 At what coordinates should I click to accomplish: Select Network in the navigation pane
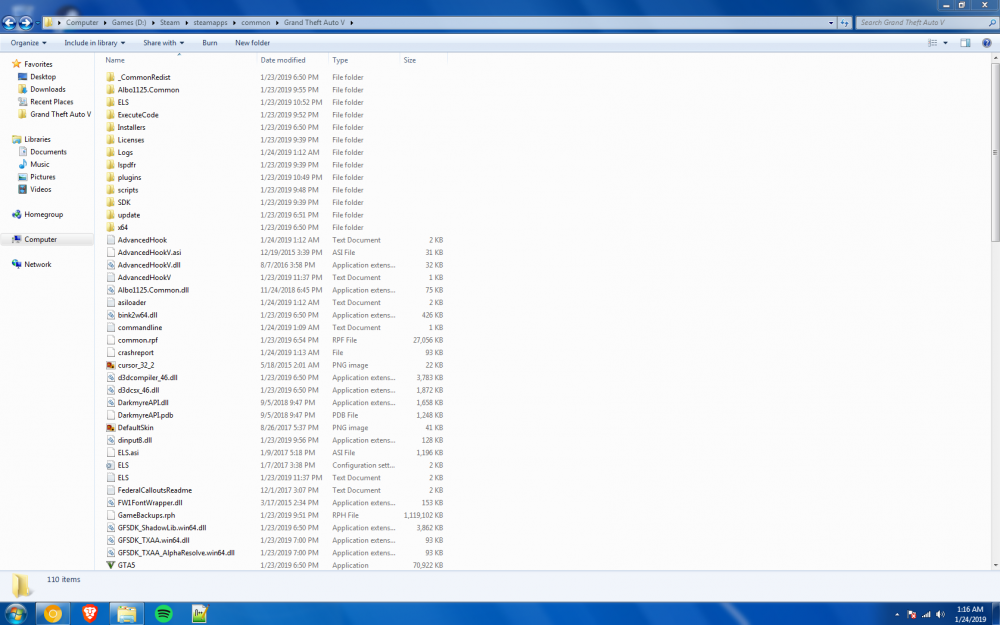coord(38,264)
